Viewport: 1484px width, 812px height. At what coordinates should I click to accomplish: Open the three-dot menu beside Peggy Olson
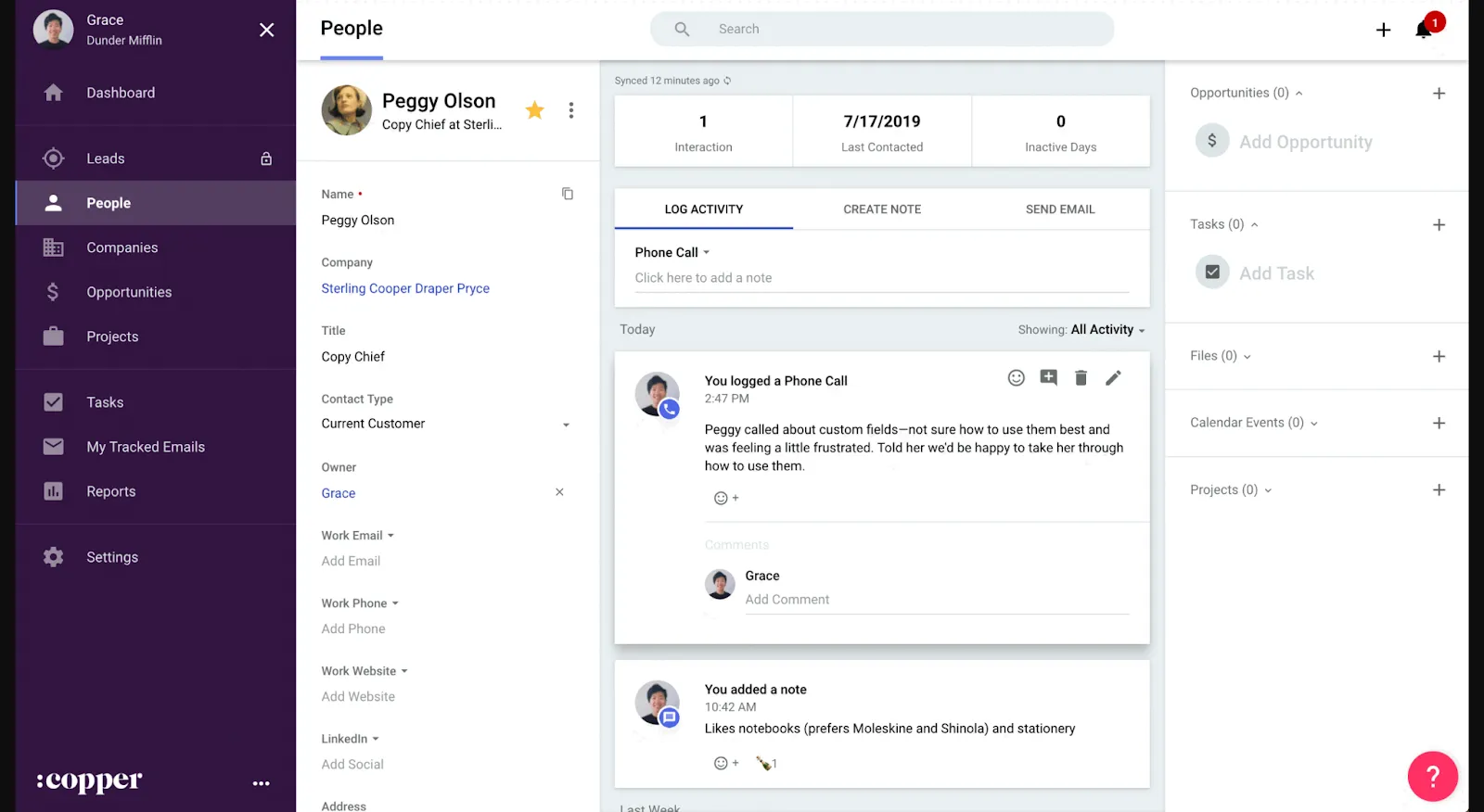pyautogui.click(x=571, y=110)
